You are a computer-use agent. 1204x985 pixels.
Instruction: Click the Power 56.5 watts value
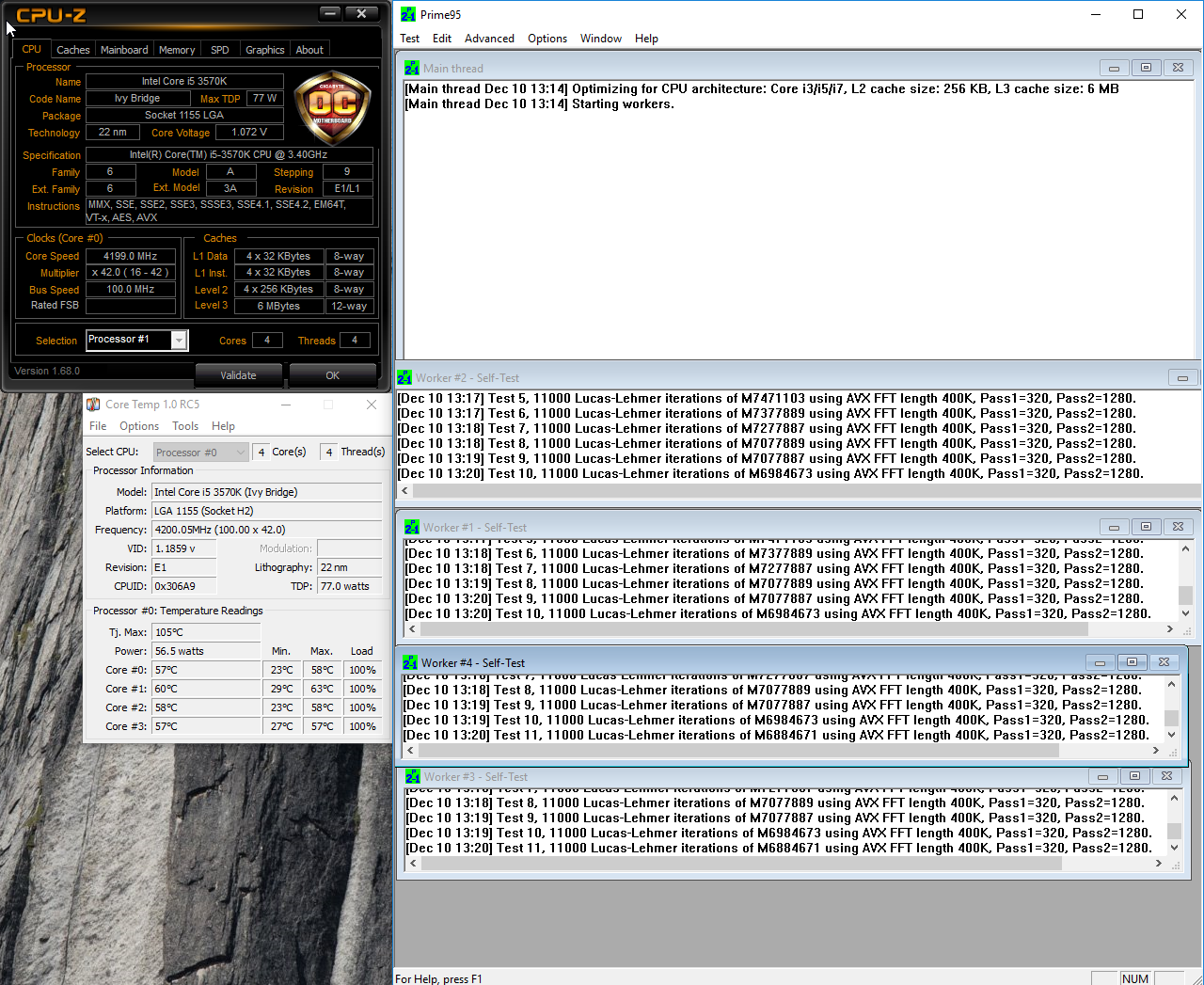206,651
